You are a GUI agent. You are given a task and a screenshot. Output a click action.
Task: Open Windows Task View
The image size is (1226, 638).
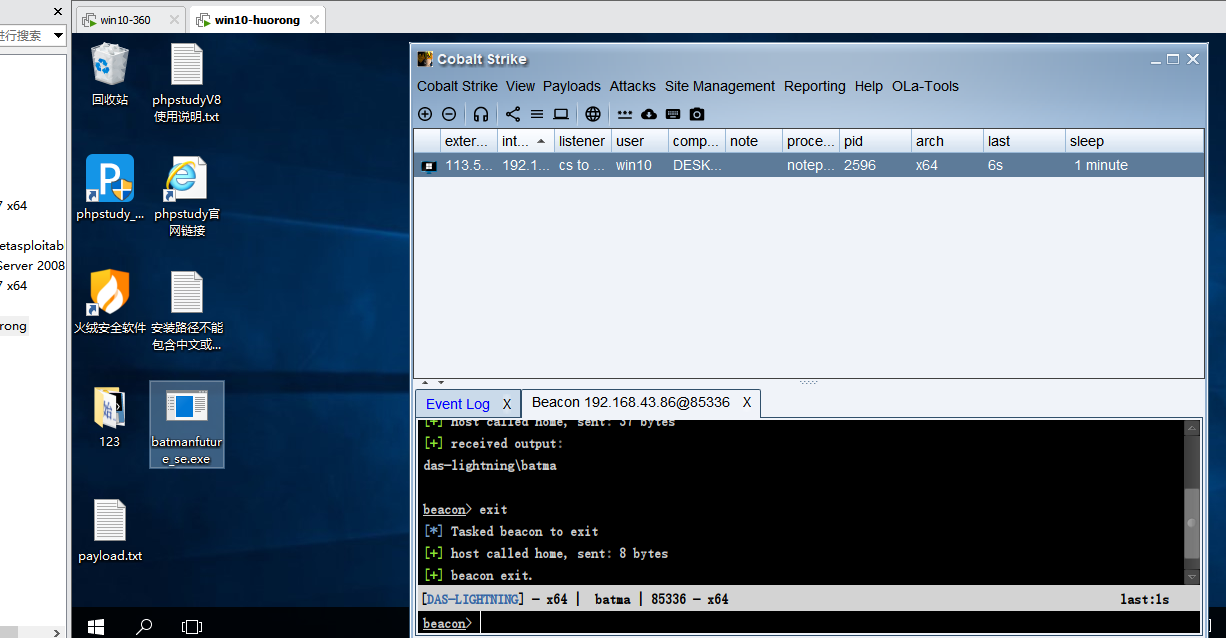click(x=192, y=627)
